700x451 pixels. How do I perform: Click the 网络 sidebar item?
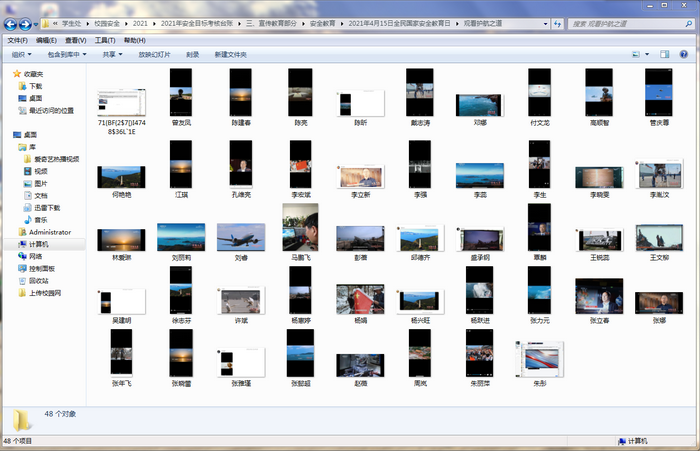point(35,256)
